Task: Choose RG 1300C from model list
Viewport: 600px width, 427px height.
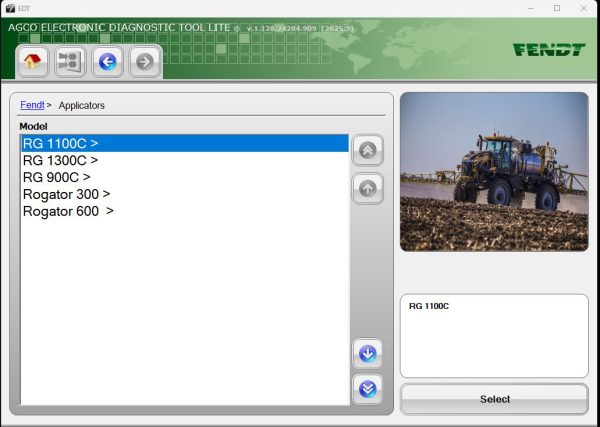Action: click(185, 160)
